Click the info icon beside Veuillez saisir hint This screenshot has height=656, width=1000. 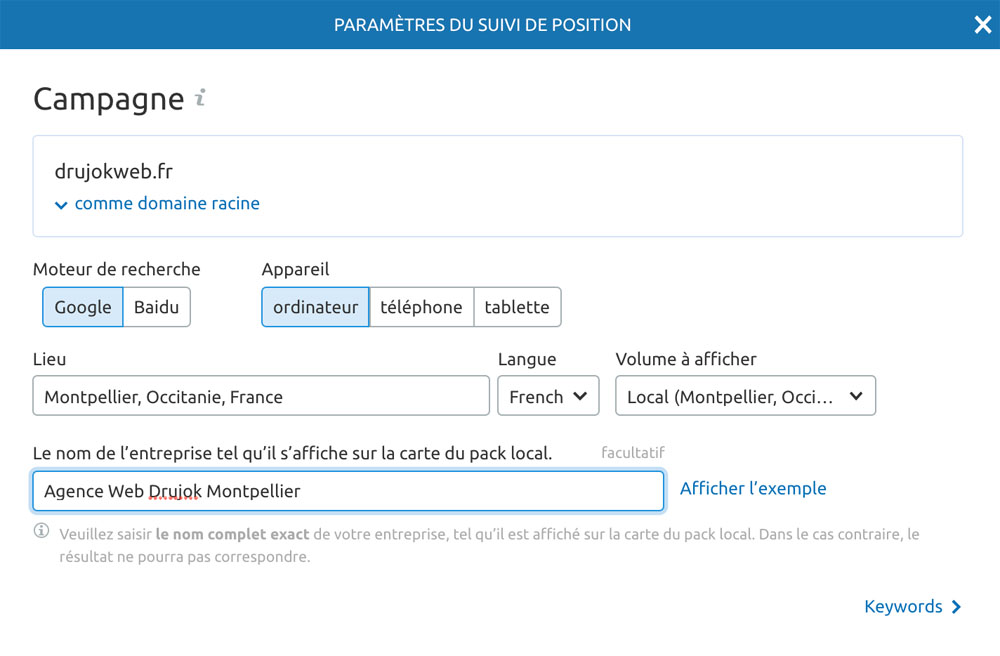coord(41,530)
